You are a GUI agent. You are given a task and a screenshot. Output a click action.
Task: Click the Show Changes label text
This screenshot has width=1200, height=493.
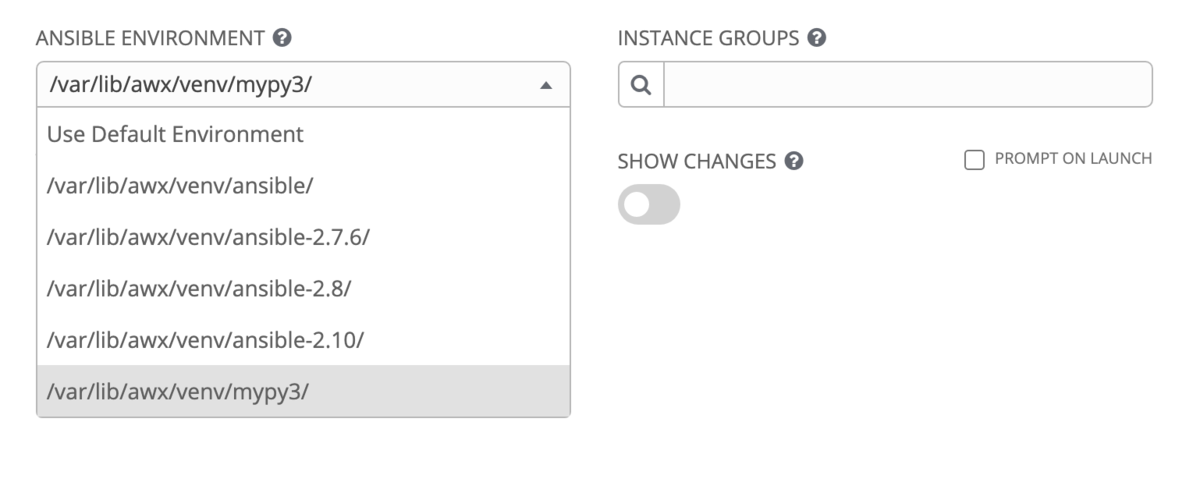697,162
